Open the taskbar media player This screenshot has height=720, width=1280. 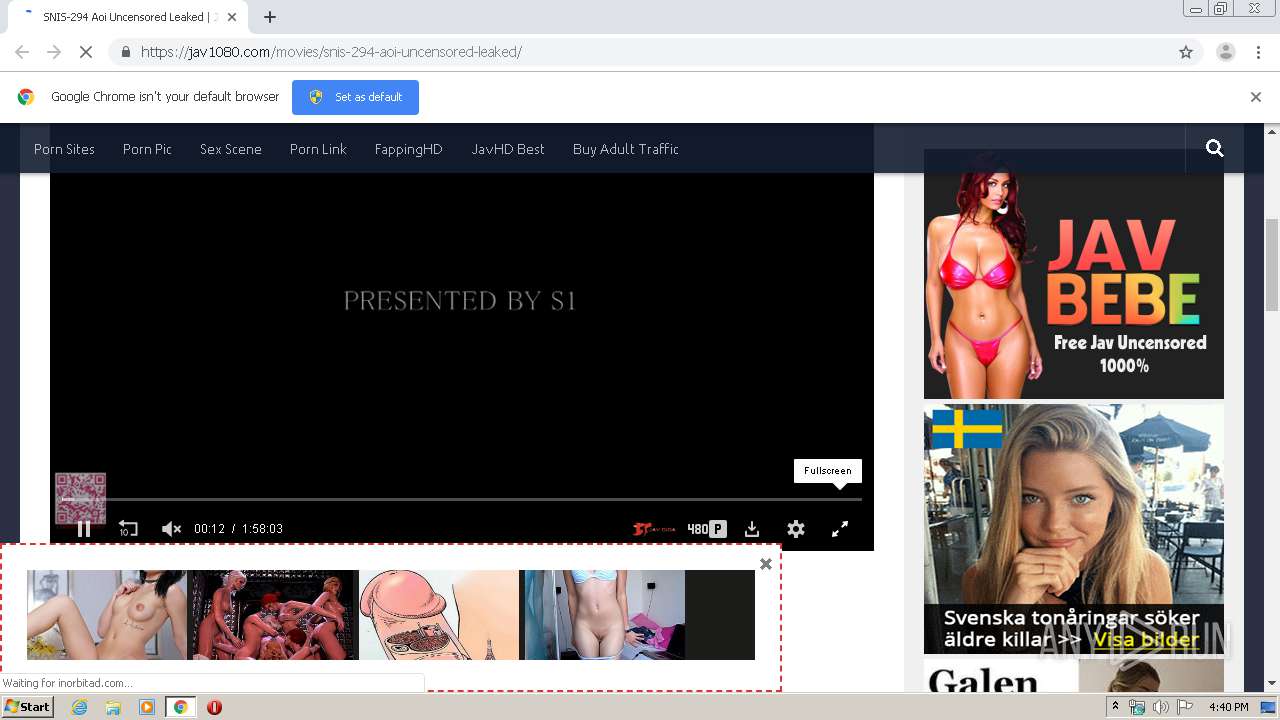tap(147, 707)
